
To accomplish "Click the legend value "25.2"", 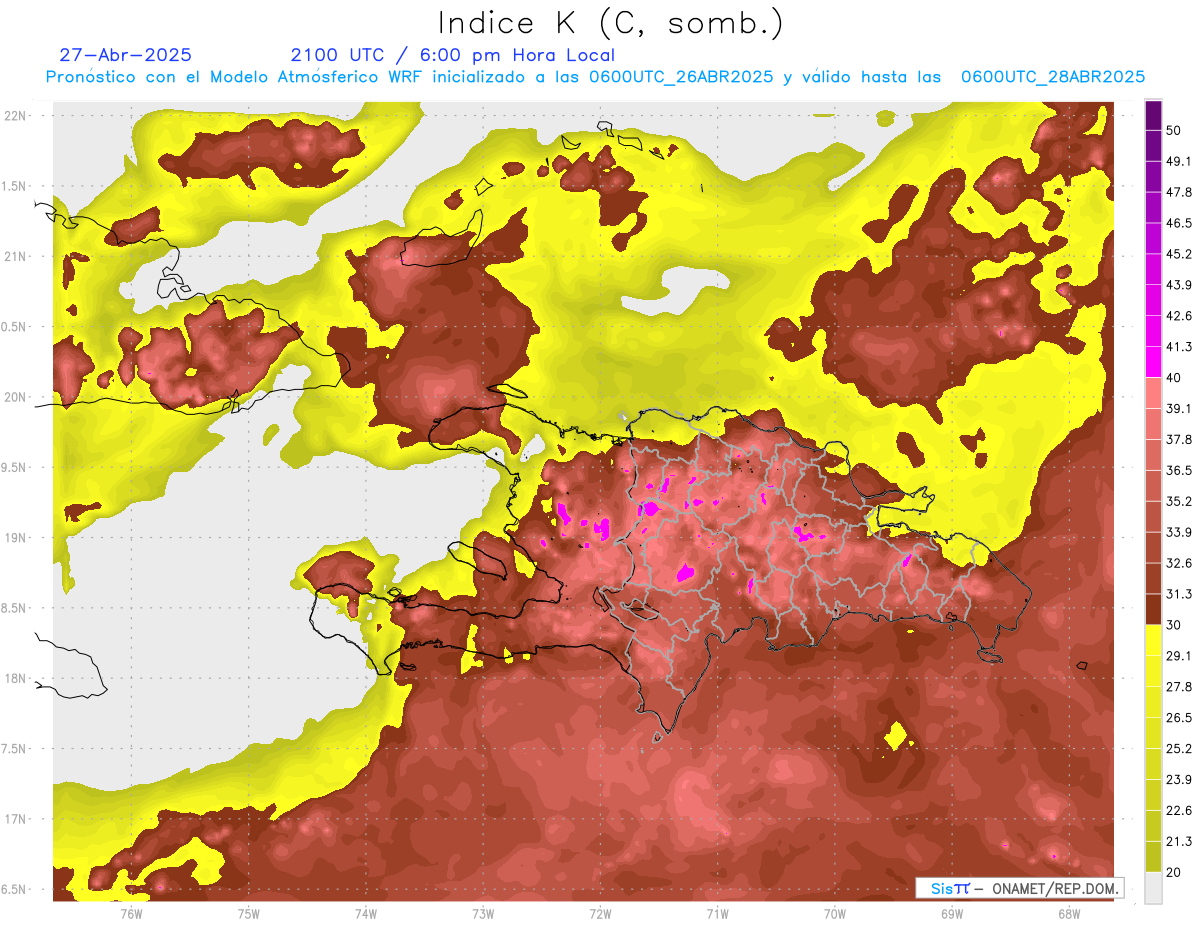I will [x=1179, y=748].
